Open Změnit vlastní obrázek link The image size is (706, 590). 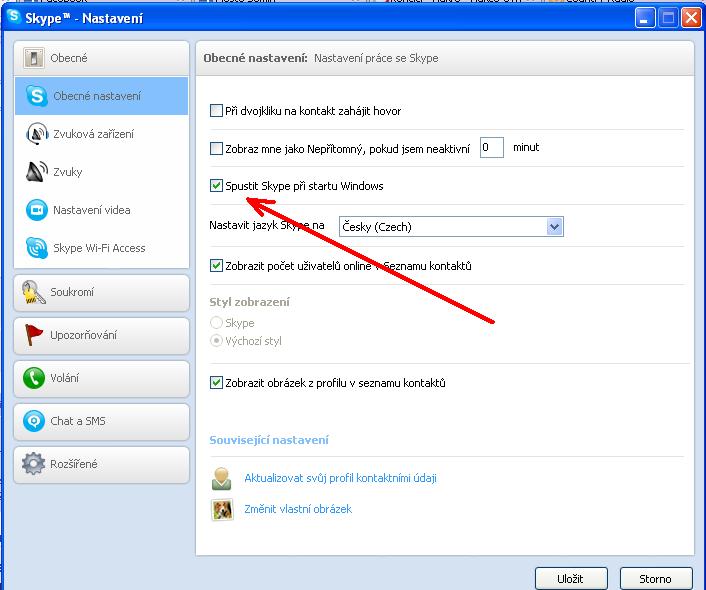(298, 509)
